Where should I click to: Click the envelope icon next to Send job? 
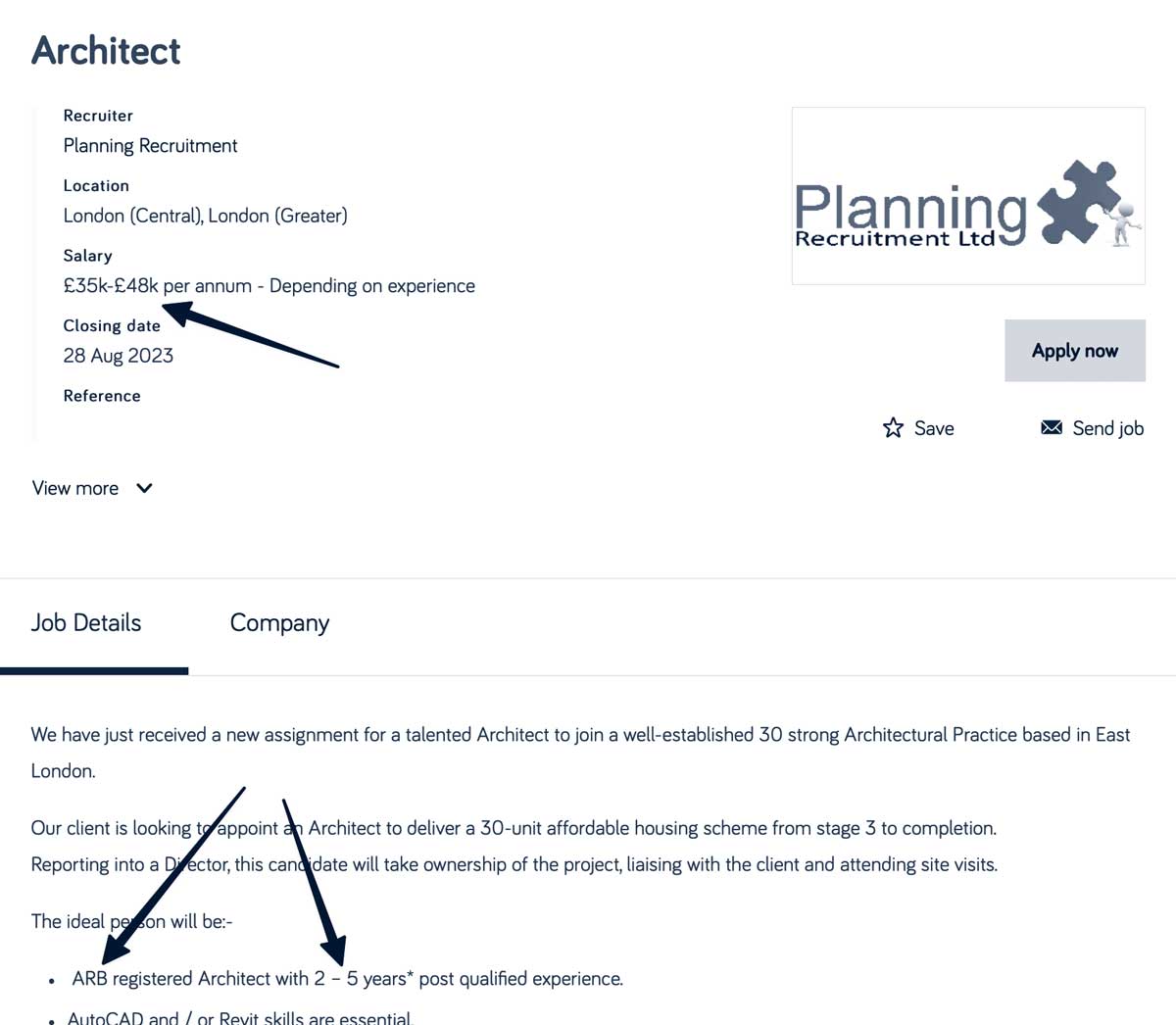(1051, 427)
